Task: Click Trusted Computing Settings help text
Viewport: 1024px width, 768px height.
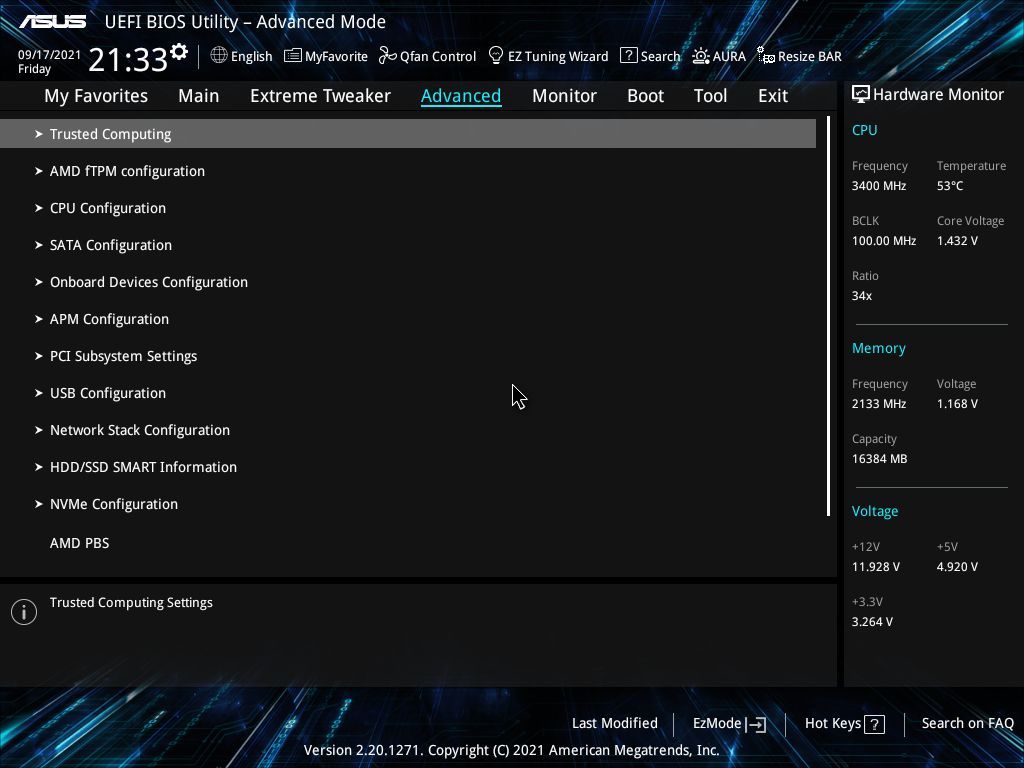Action: pos(131,603)
